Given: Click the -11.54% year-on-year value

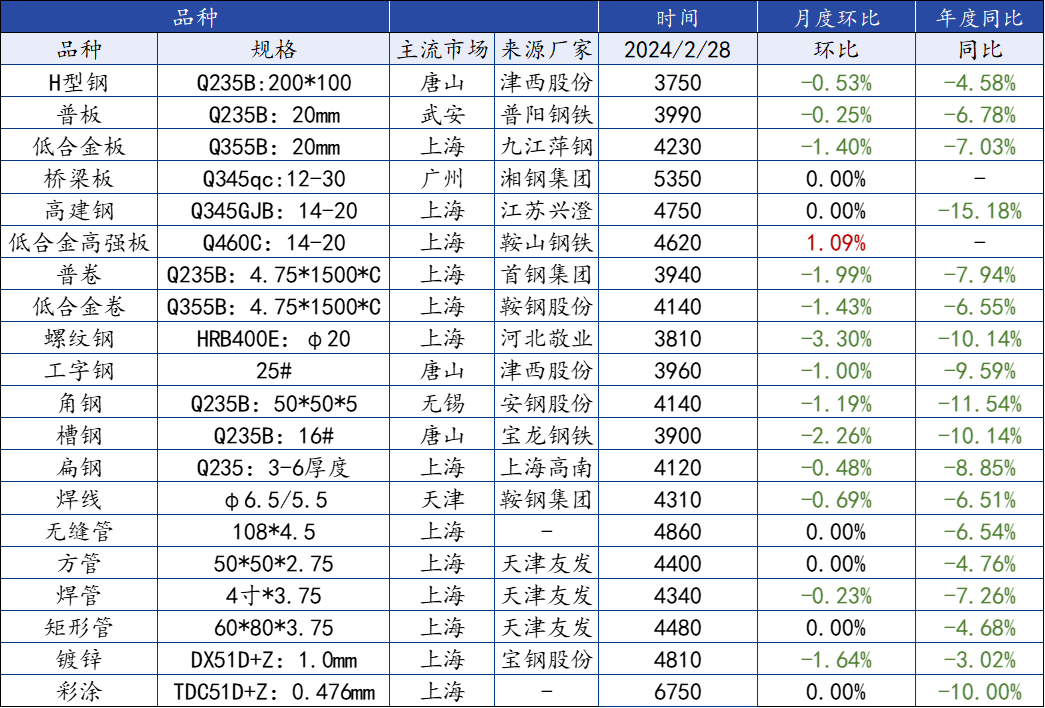Looking at the screenshot, I should 980,403.
